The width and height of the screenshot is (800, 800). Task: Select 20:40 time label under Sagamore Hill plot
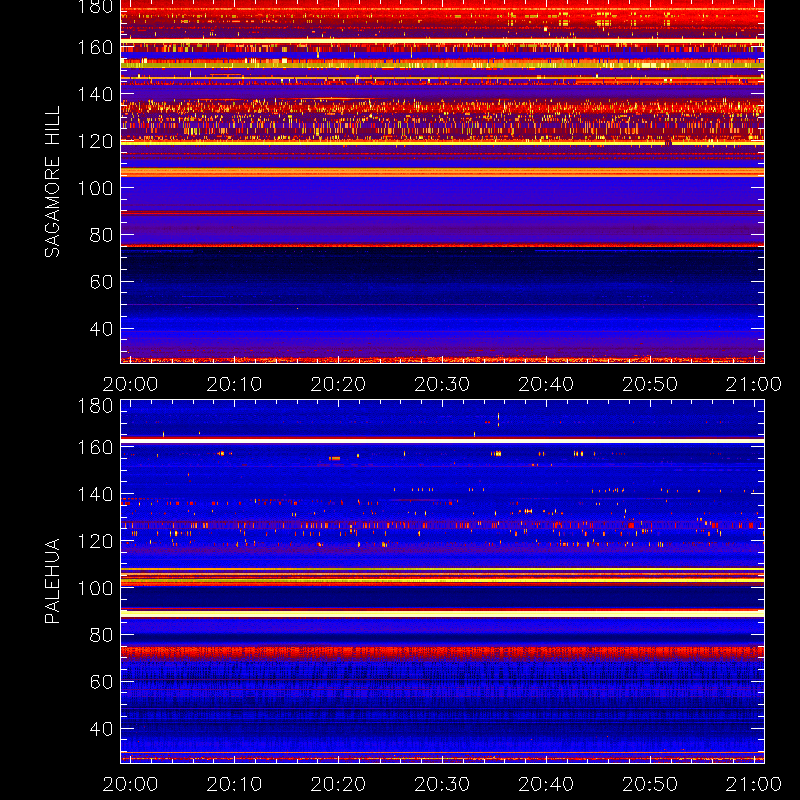pyautogui.click(x=546, y=384)
